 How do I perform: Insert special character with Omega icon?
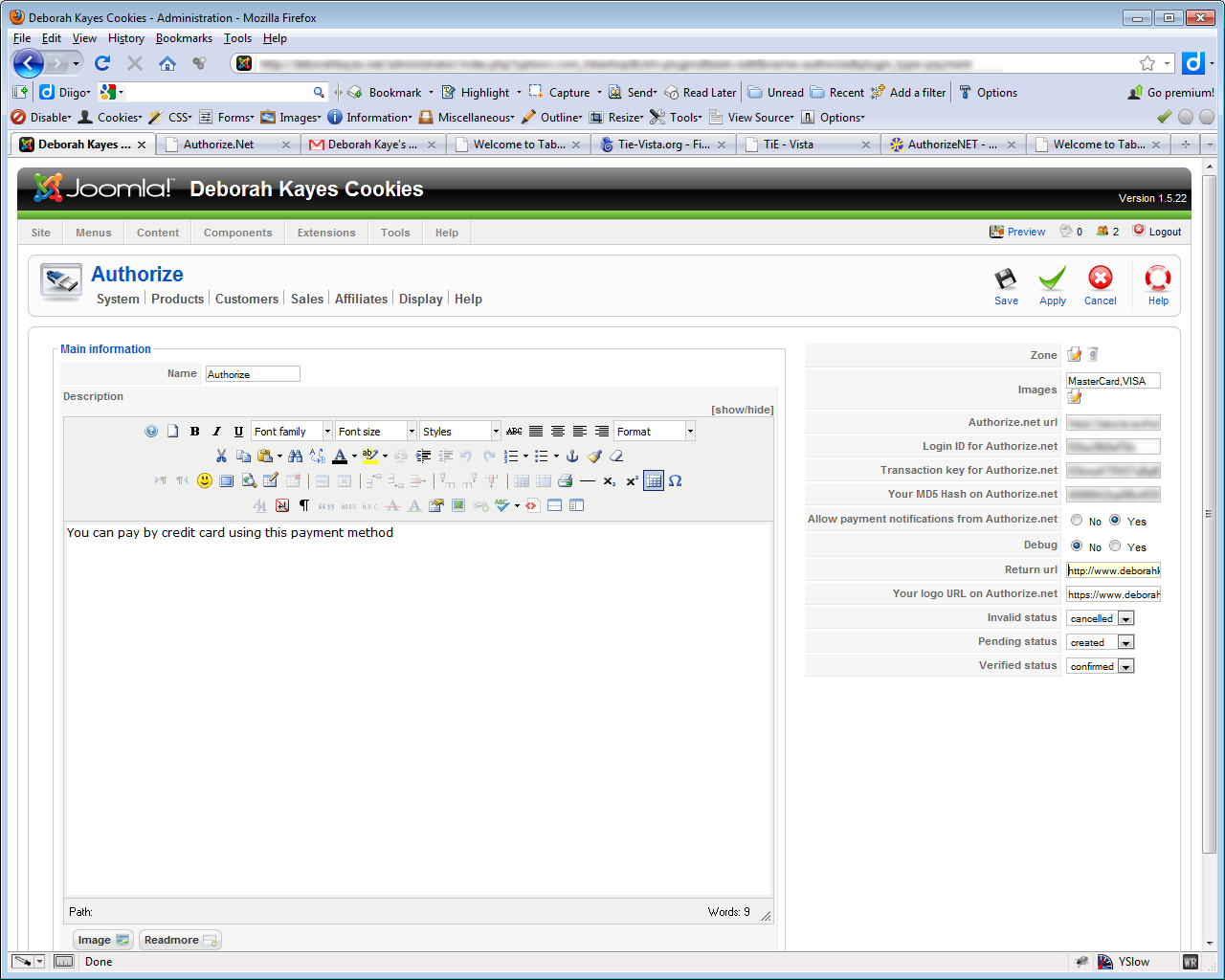pyautogui.click(x=676, y=480)
